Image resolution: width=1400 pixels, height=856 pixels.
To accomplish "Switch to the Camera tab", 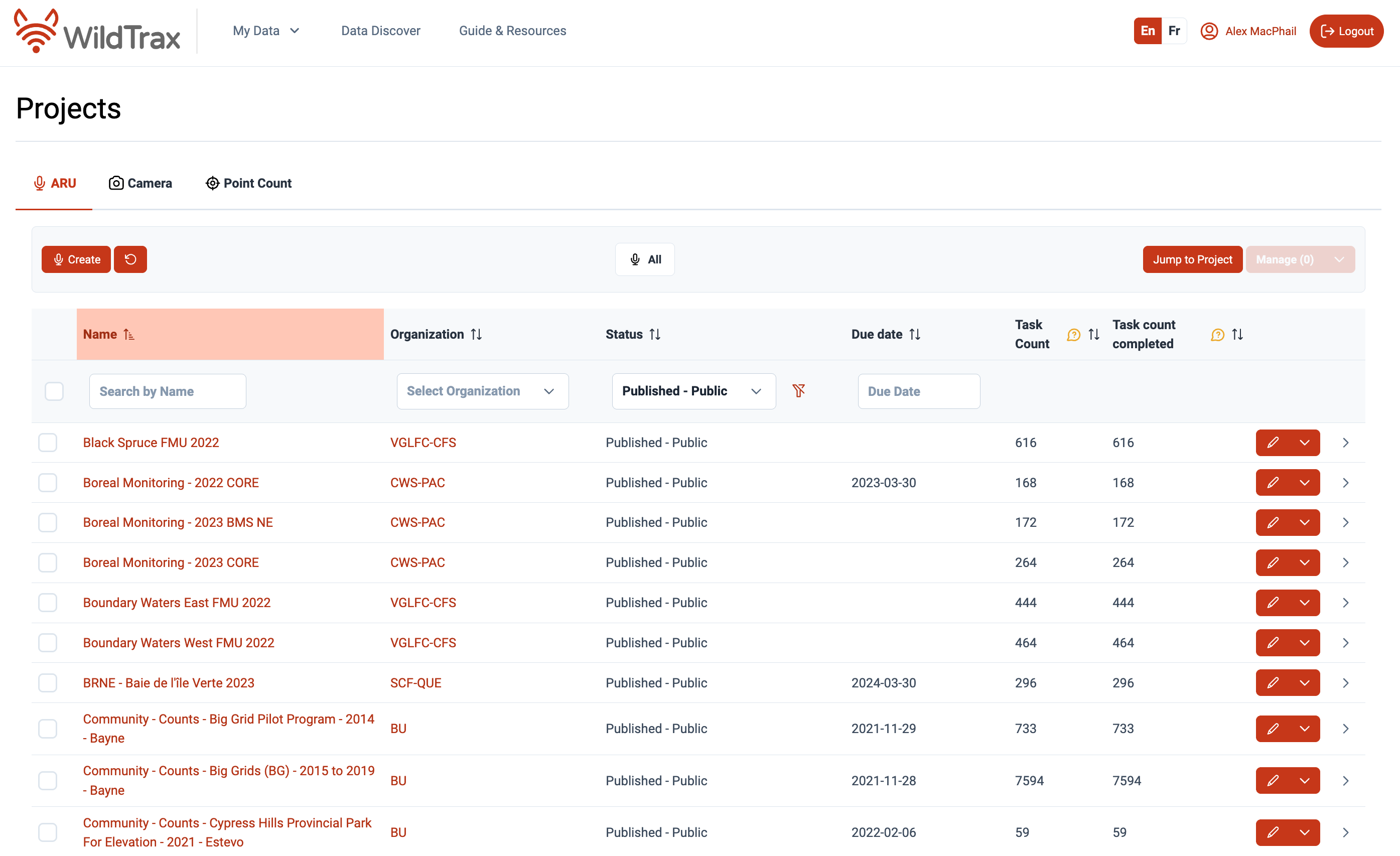I will click(141, 184).
